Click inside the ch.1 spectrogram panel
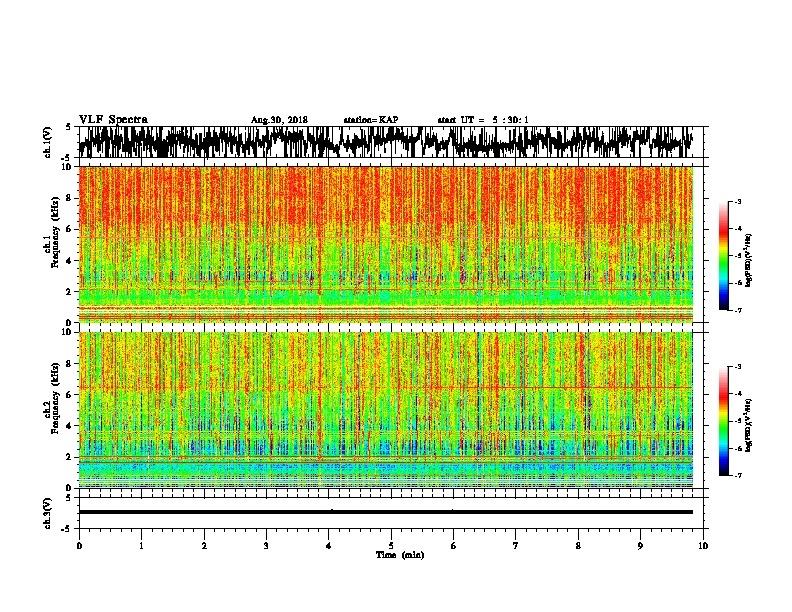This screenshot has width=792, height=612. [x=386, y=244]
